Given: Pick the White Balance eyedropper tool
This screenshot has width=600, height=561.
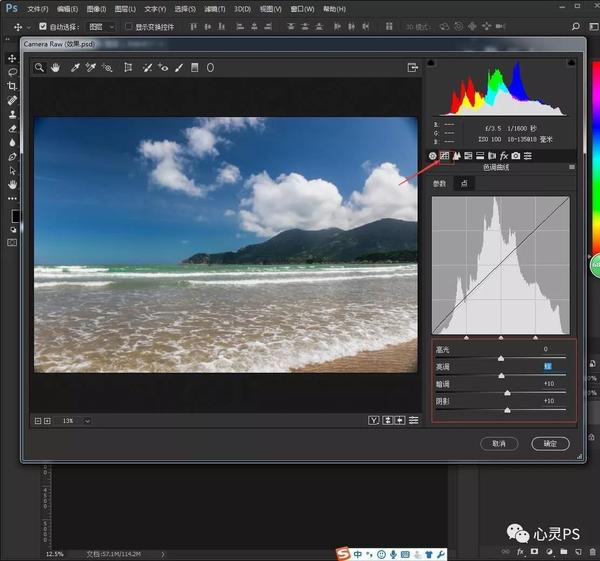Looking at the screenshot, I should pyautogui.click(x=75, y=68).
